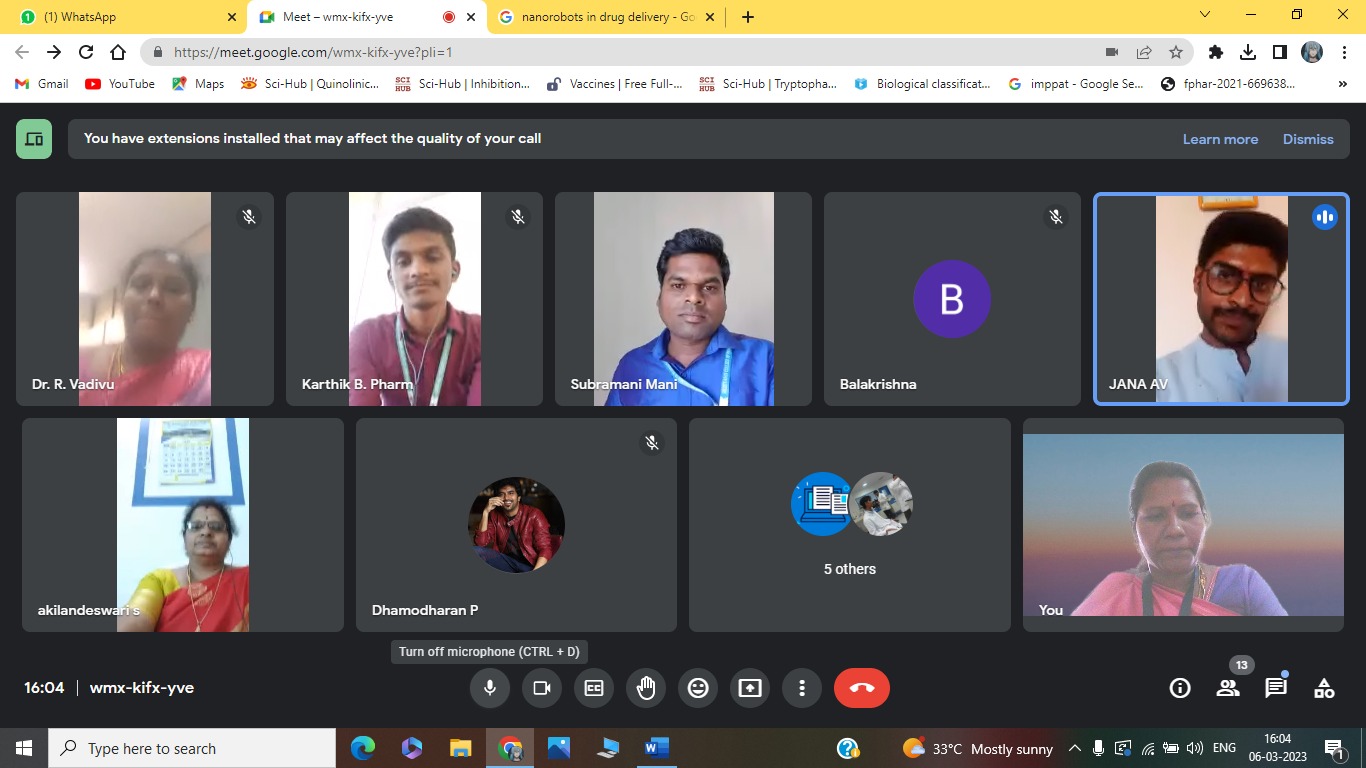The image size is (1366, 768).
Task: Show everyone participants panel
Action: coord(1228,688)
